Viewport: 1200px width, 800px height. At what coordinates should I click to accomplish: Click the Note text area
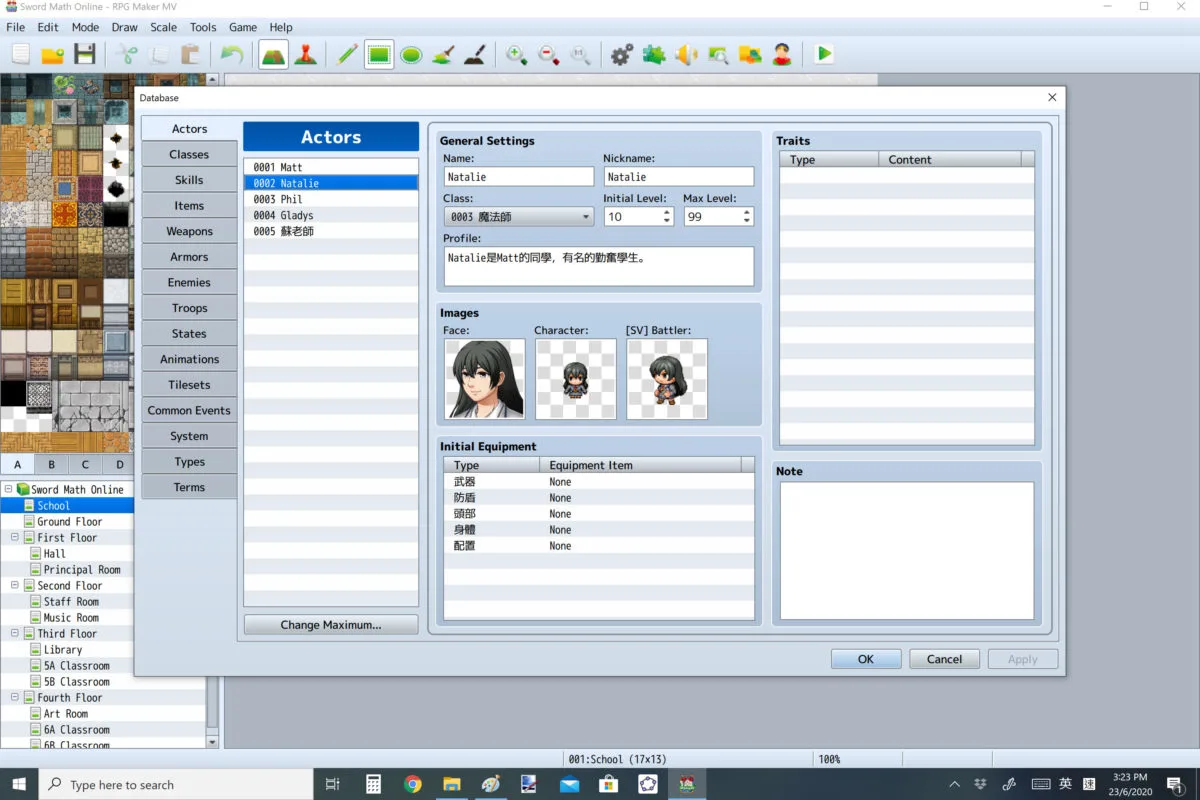tap(907, 551)
